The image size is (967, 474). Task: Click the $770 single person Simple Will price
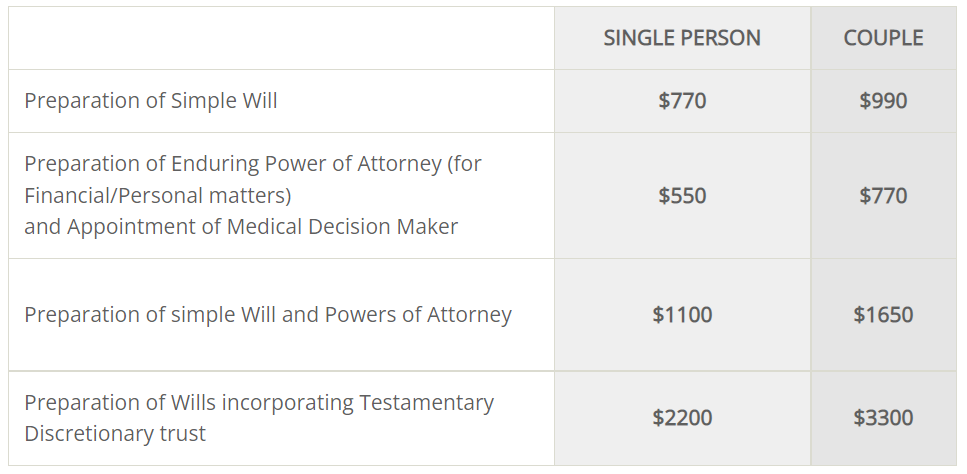[x=682, y=101]
